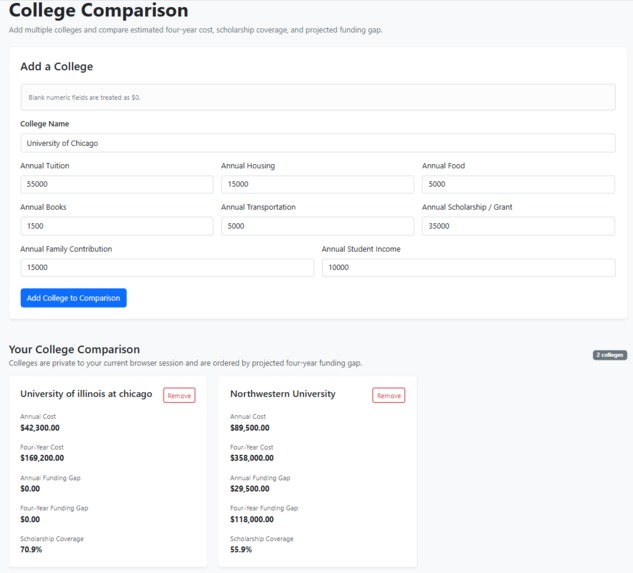633x573 pixels.
Task: Select University of illinois at chicago title
Action: coord(86,394)
